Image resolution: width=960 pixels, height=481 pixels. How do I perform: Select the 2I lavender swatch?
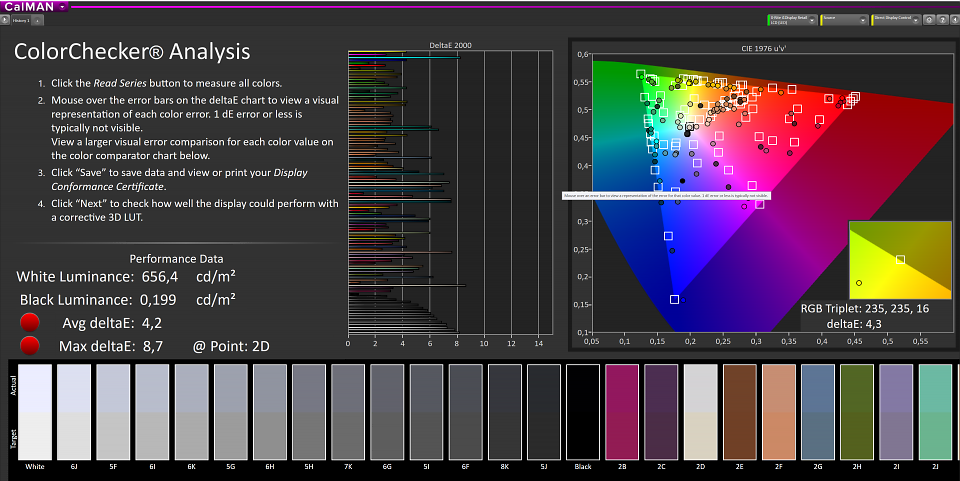coord(896,412)
